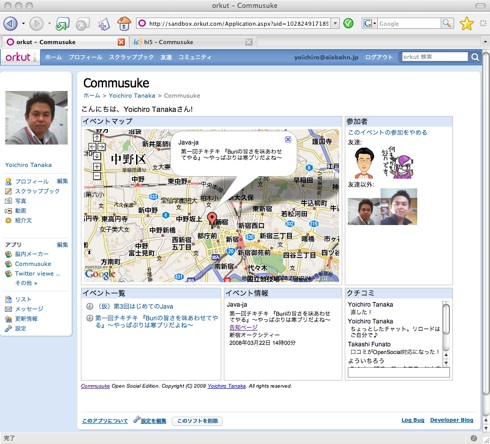
Task: Click the browser Forward arrow button
Action: coord(36,24)
